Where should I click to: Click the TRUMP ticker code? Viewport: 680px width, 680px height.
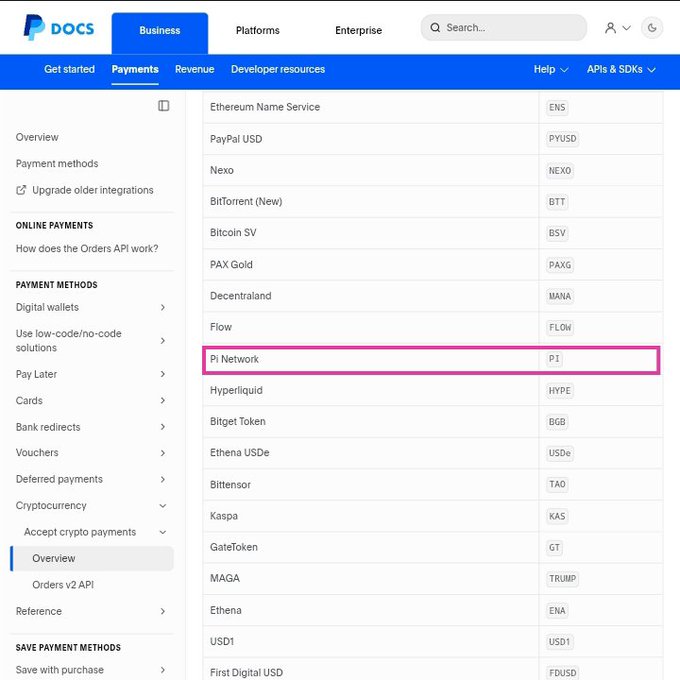pyautogui.click(x=562, y=579)
